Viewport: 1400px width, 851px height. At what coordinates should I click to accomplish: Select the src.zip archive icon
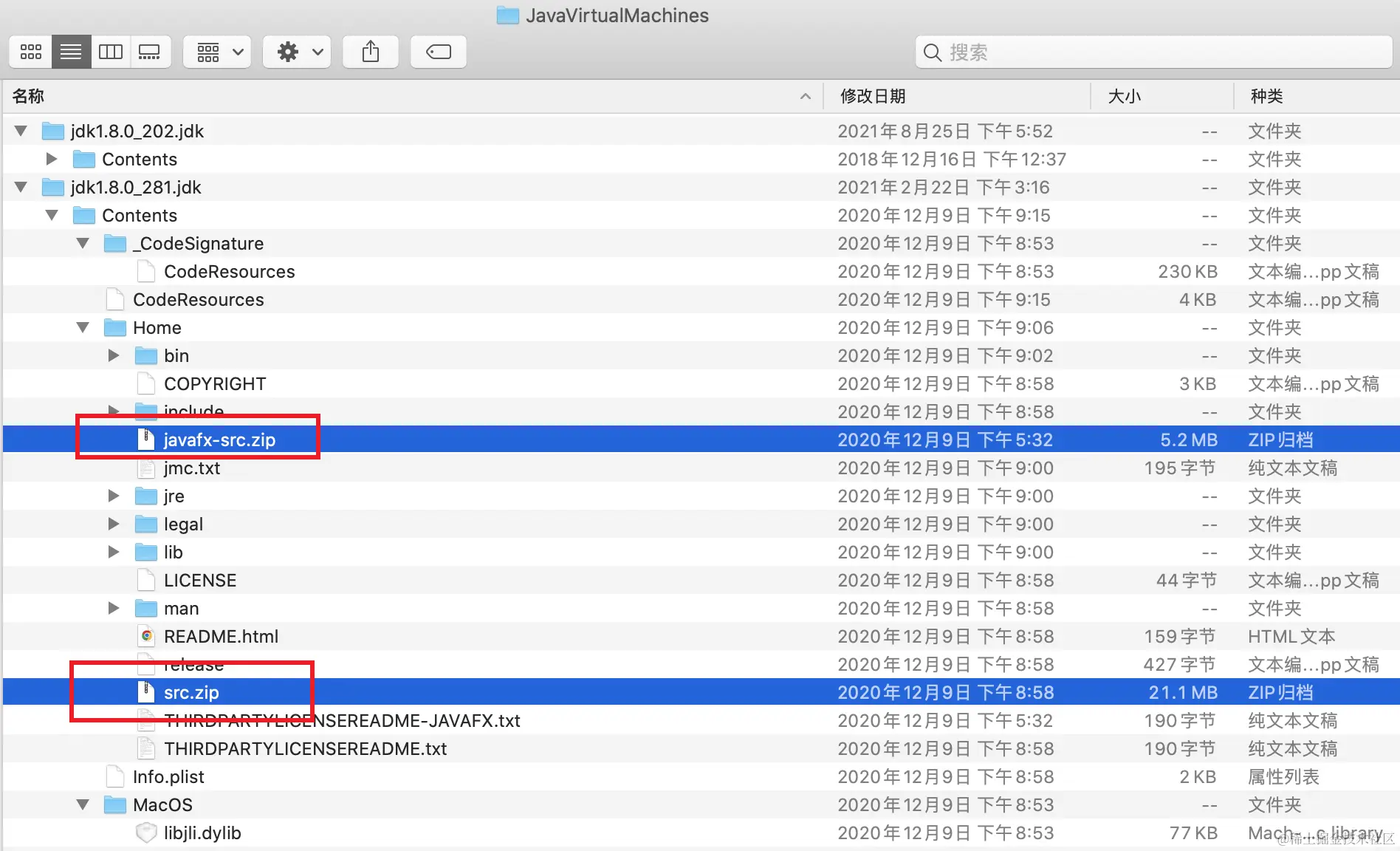(146, 692)
